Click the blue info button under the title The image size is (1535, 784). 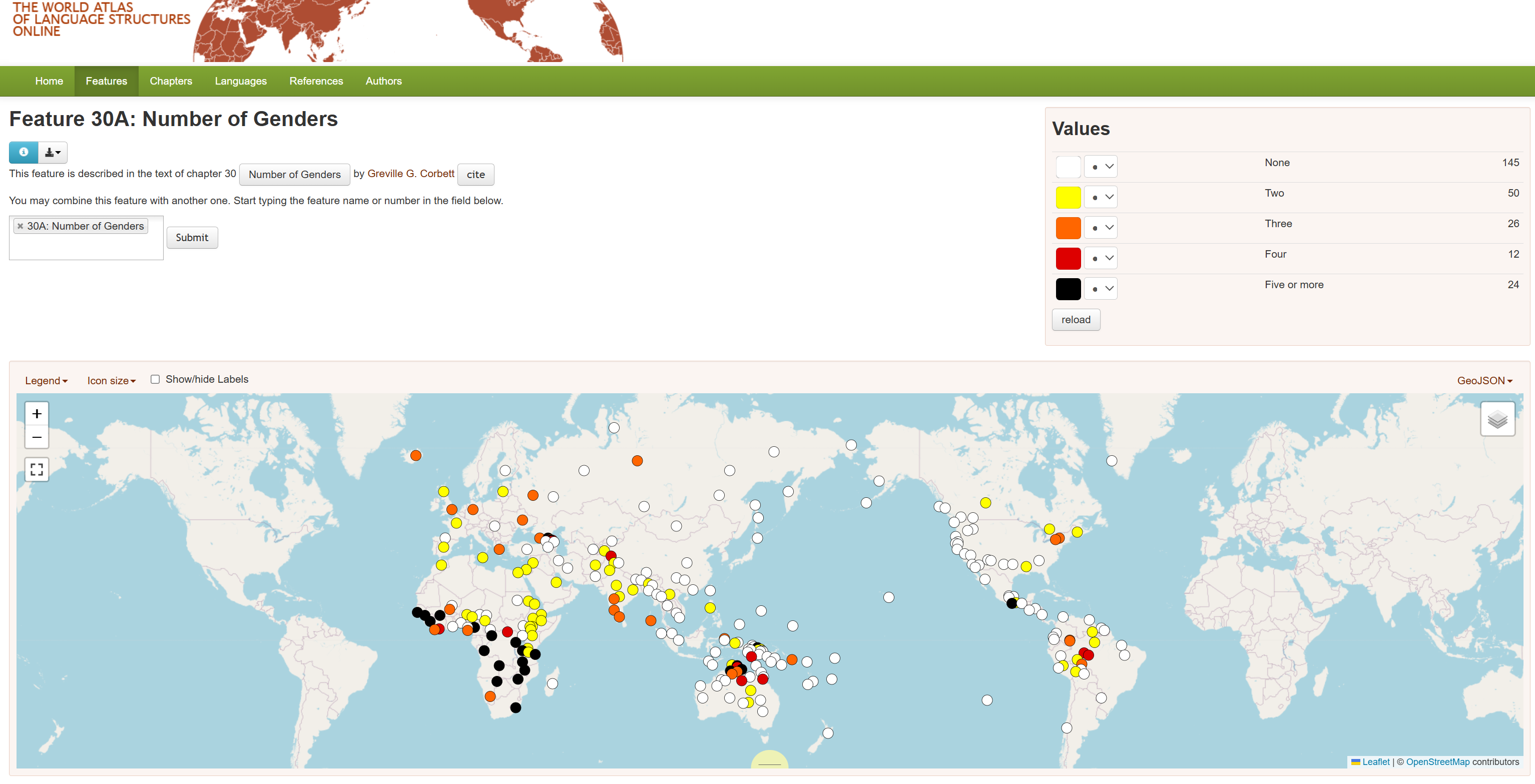(x=24, y=152)
